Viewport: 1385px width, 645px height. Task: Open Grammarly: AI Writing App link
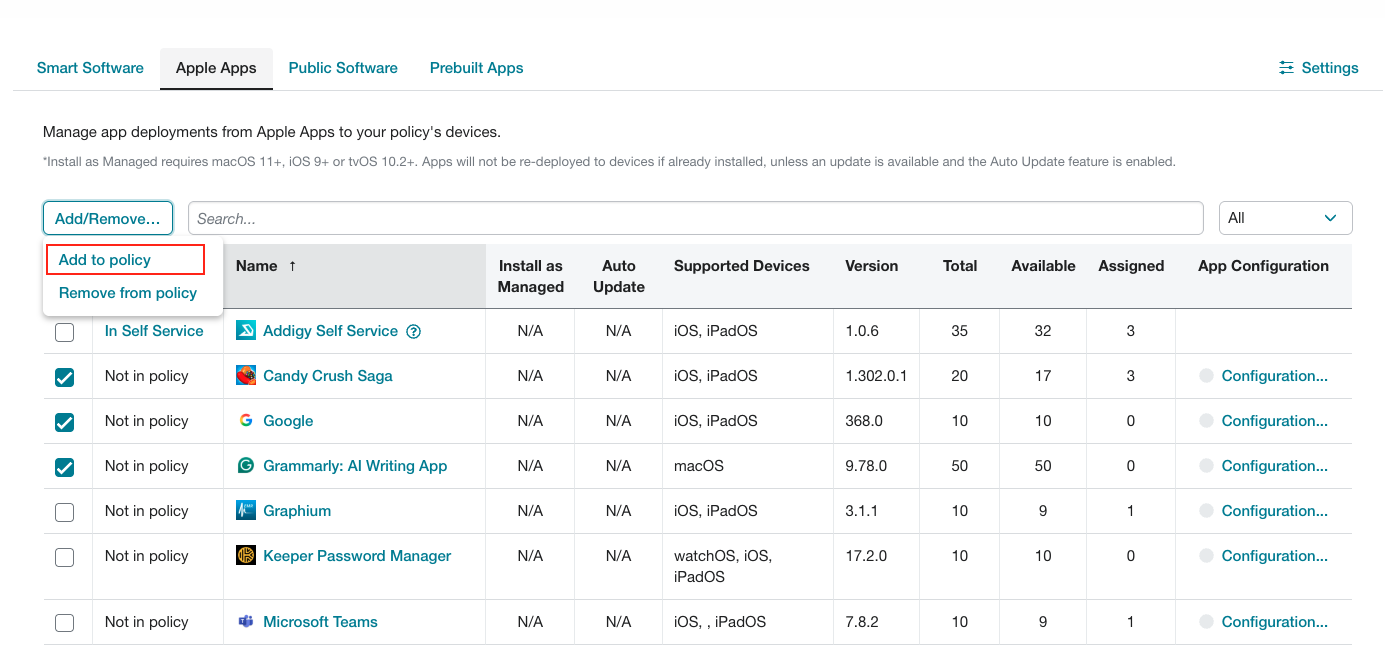pyautogui.click(x=355, y=466)
